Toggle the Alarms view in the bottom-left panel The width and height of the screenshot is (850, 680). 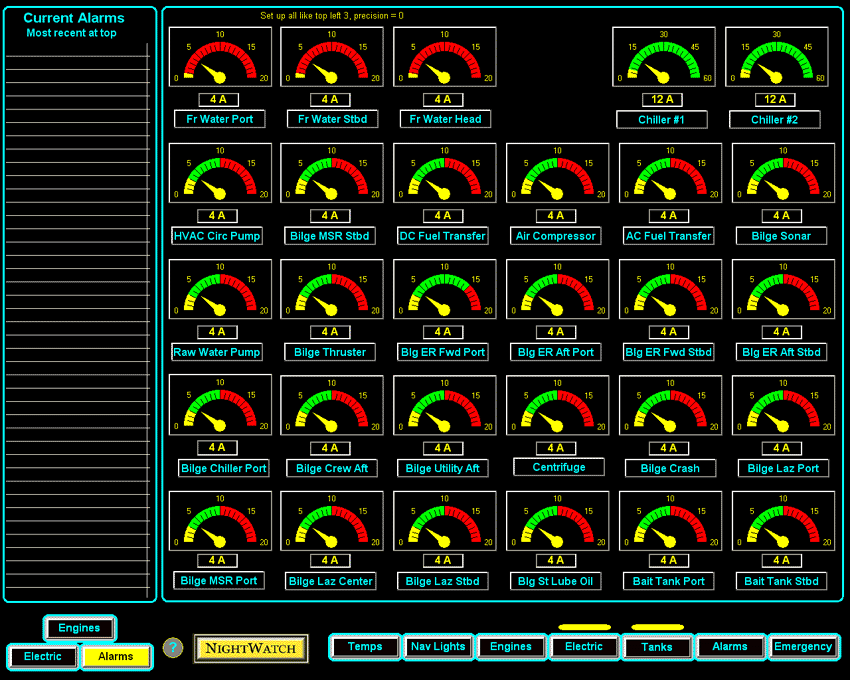point(116,657)
